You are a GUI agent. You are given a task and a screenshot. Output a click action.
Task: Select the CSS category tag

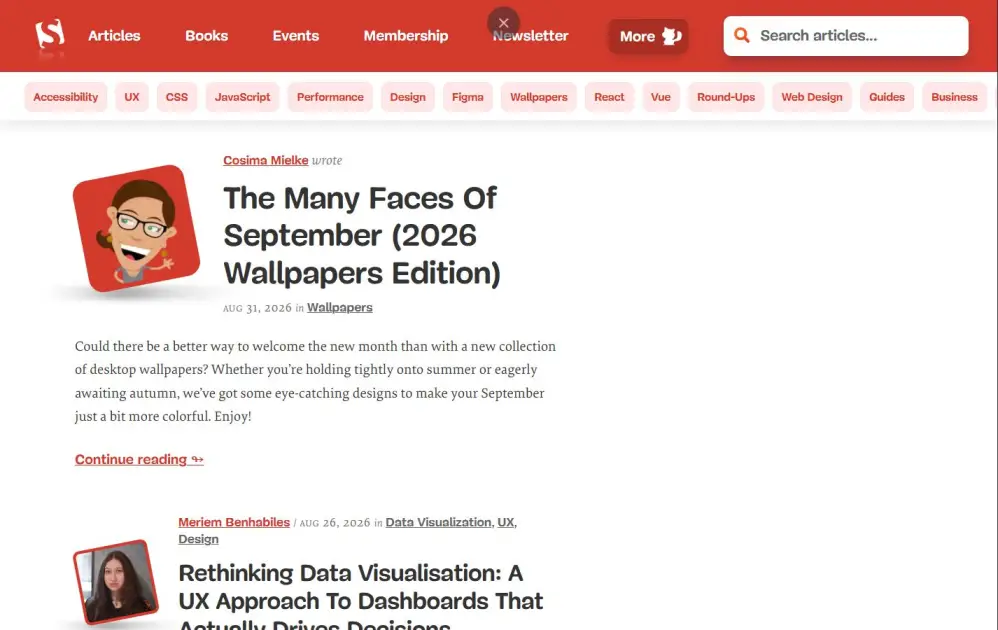pos(177,97)
